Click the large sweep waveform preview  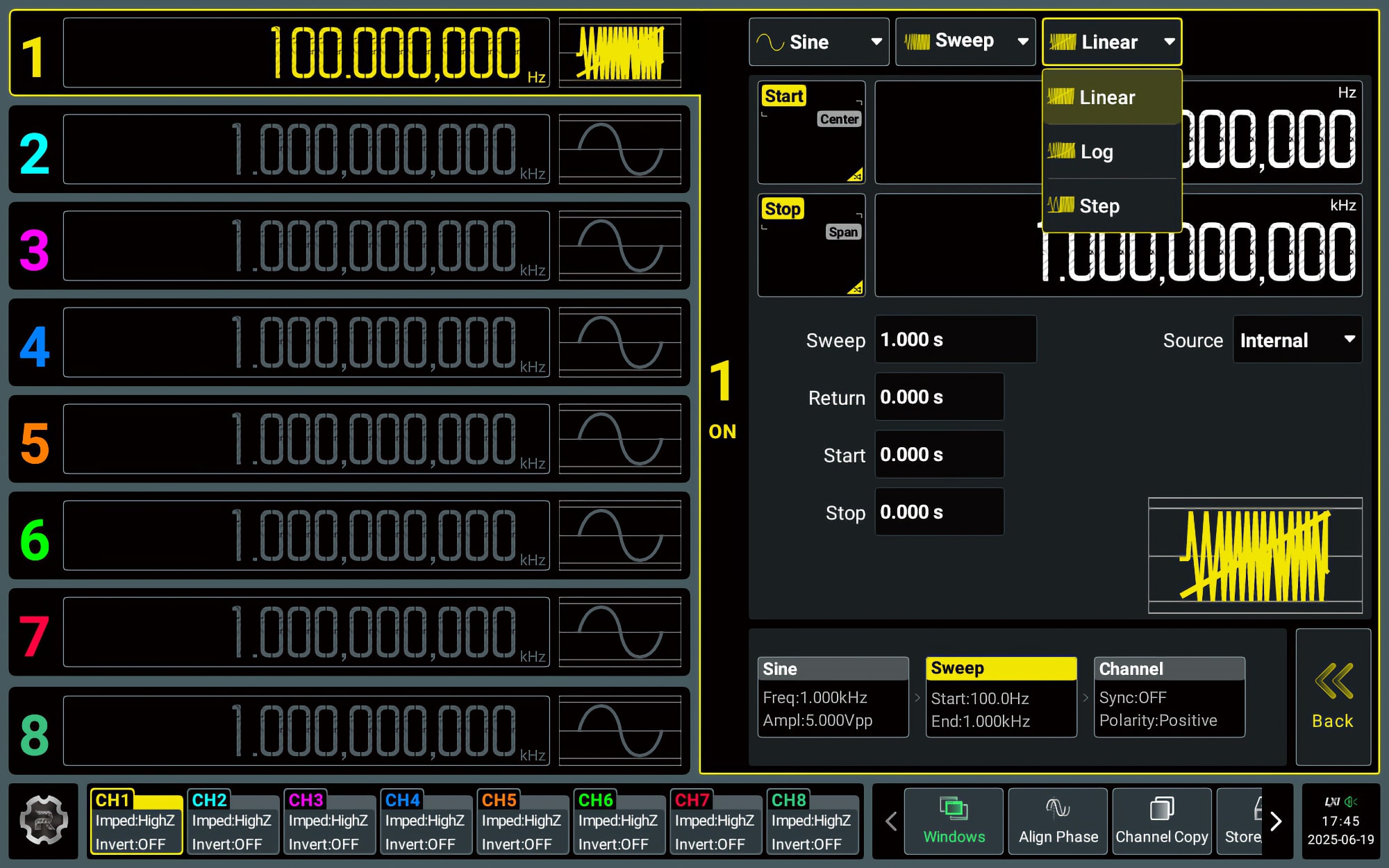[x=1255, y=556]
